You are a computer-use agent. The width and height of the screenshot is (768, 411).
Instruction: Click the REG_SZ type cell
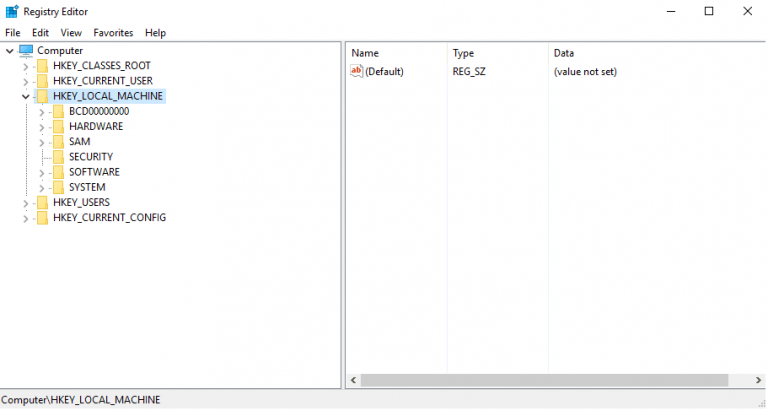(x=469, y=72)
